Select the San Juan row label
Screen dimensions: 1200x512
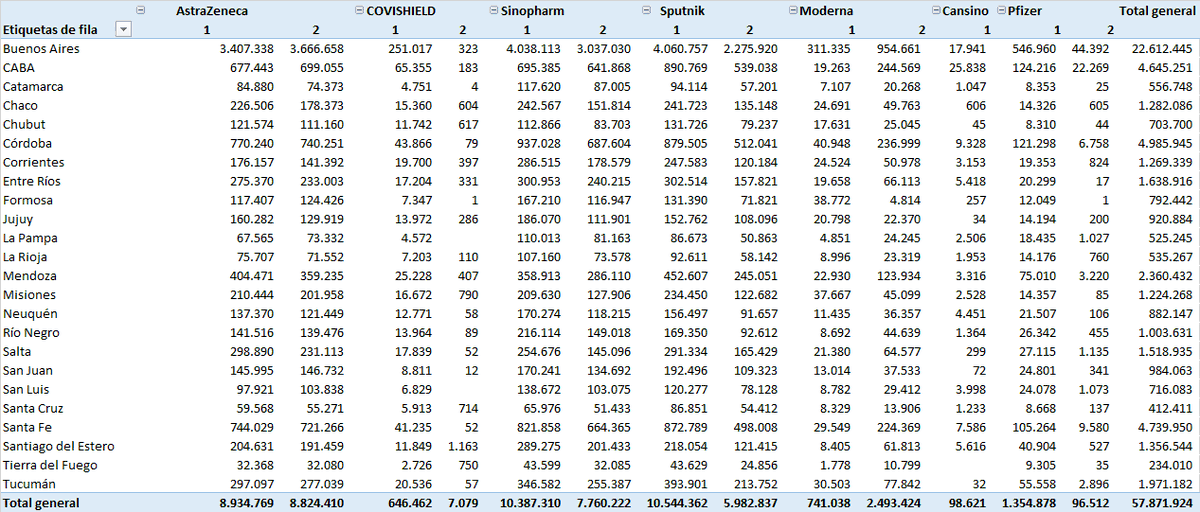(x=27, y=371)
